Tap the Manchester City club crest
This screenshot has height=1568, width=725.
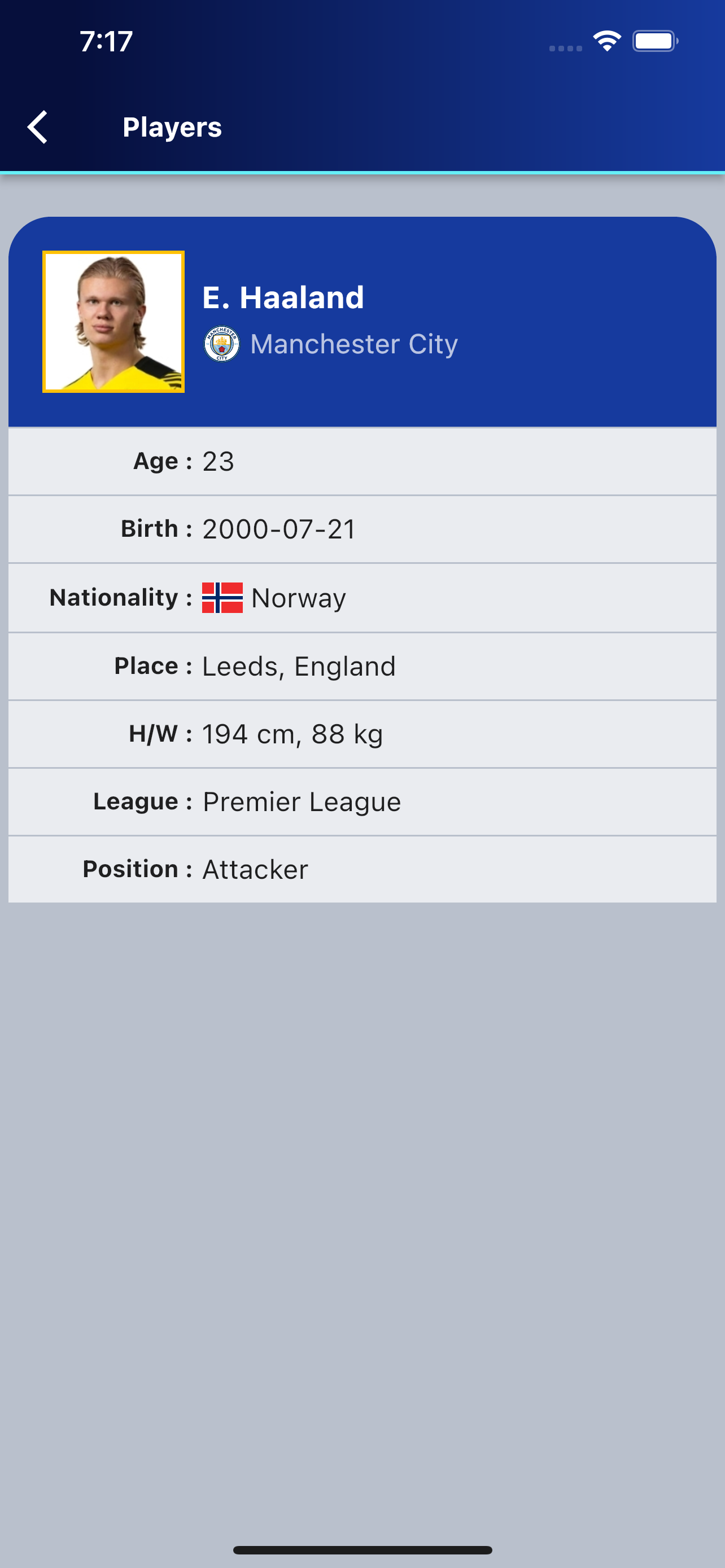click(221, 344)
